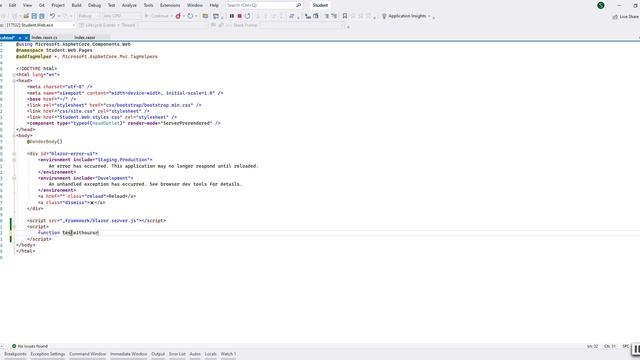Pause debugging with Break All button
This screenshot has height=360, width=640.
[231, 16]
